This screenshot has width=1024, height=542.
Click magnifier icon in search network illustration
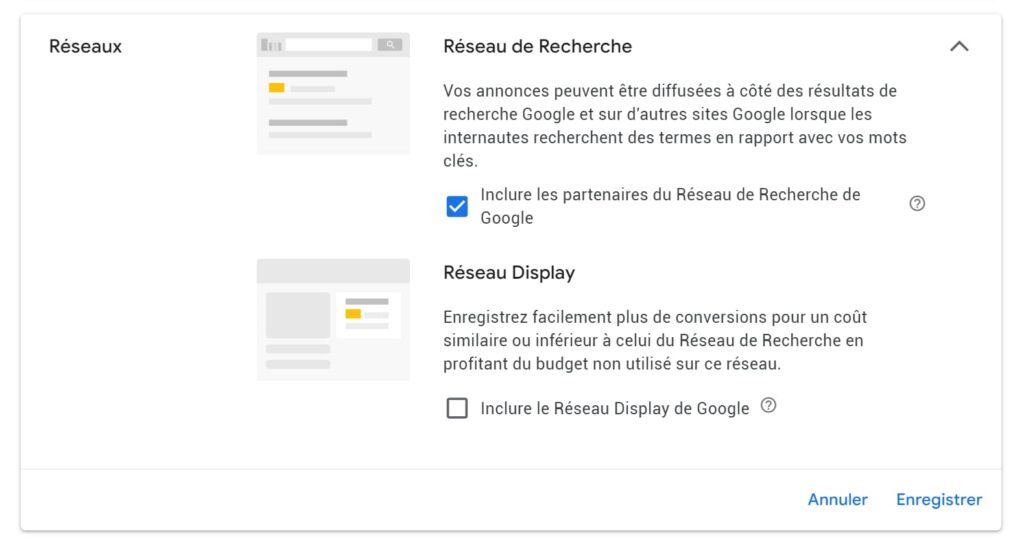coord(390,44)
